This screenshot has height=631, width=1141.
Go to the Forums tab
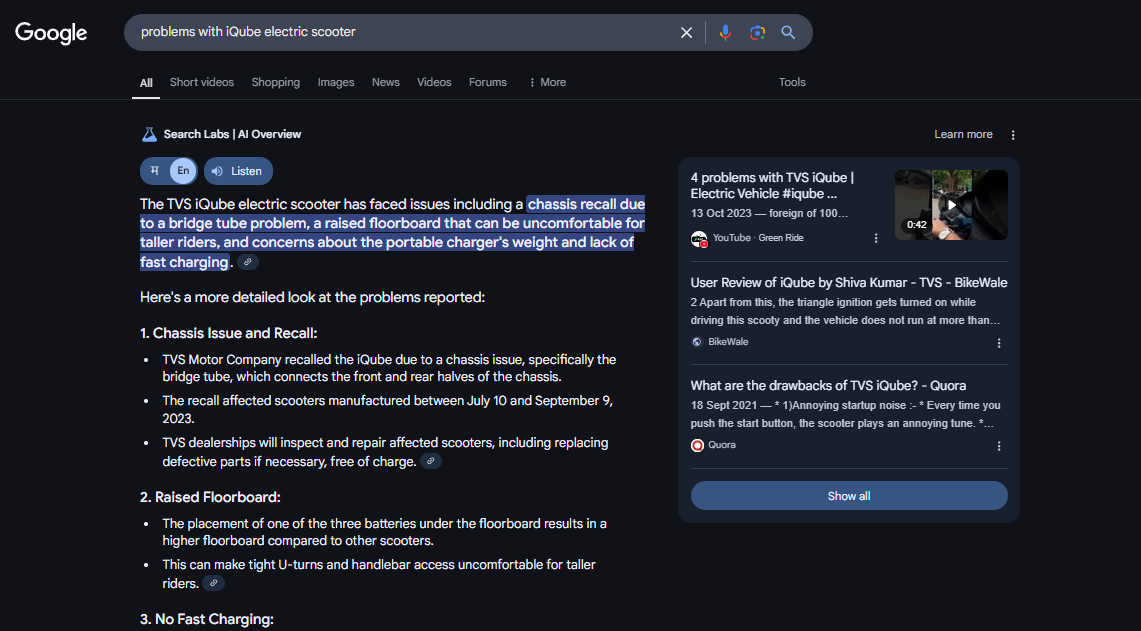pyautogui.click(x=487, y=82)
